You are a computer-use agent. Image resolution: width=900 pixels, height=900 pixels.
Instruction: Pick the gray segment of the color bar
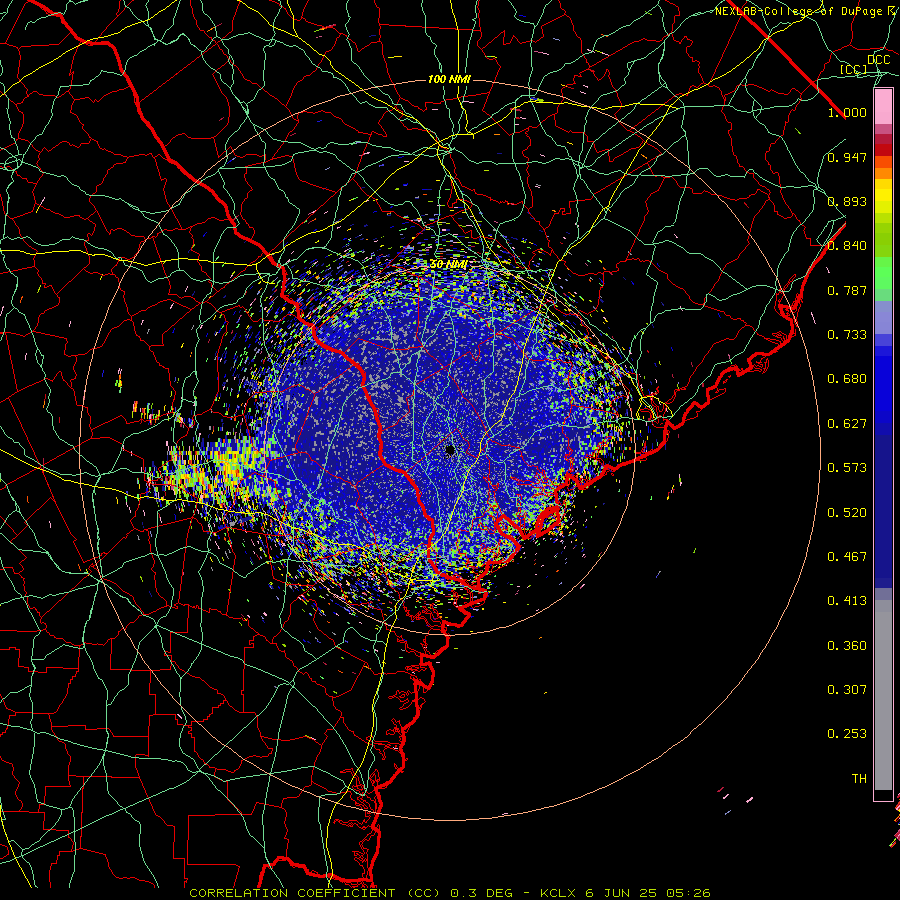coord(883,695)
